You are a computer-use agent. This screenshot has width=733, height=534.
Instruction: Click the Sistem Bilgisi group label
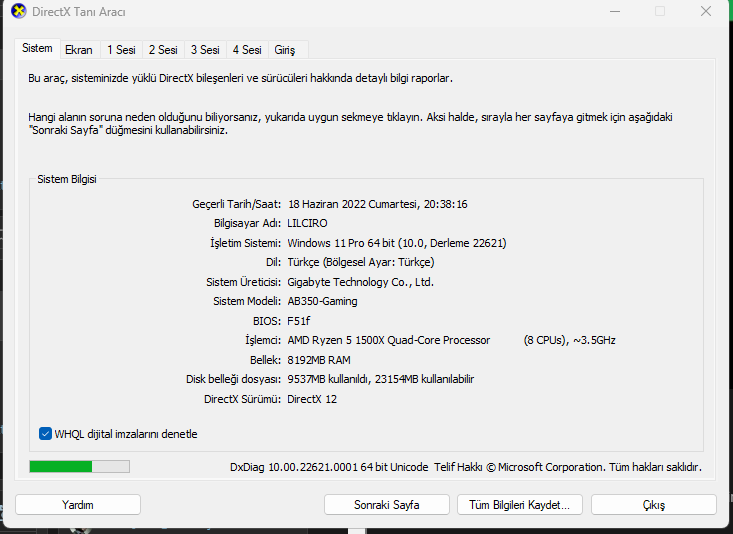[x=67, y=179]
